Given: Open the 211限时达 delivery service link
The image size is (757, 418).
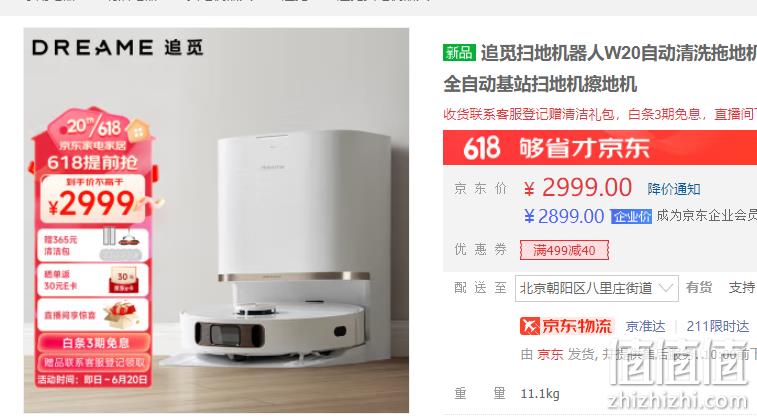Looking at the screenshot, I should click(717, 327).
